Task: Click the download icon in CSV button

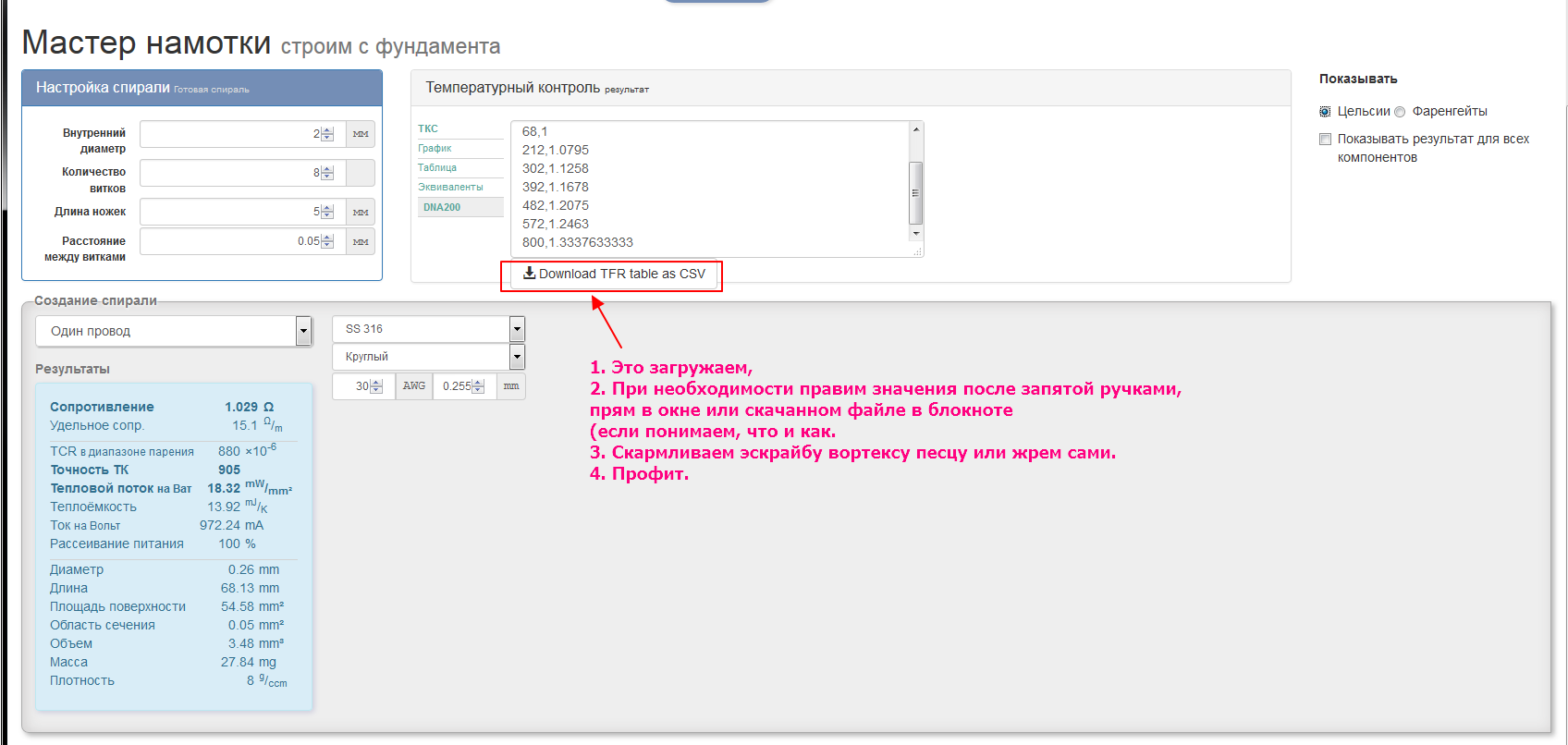Action: 529,273
